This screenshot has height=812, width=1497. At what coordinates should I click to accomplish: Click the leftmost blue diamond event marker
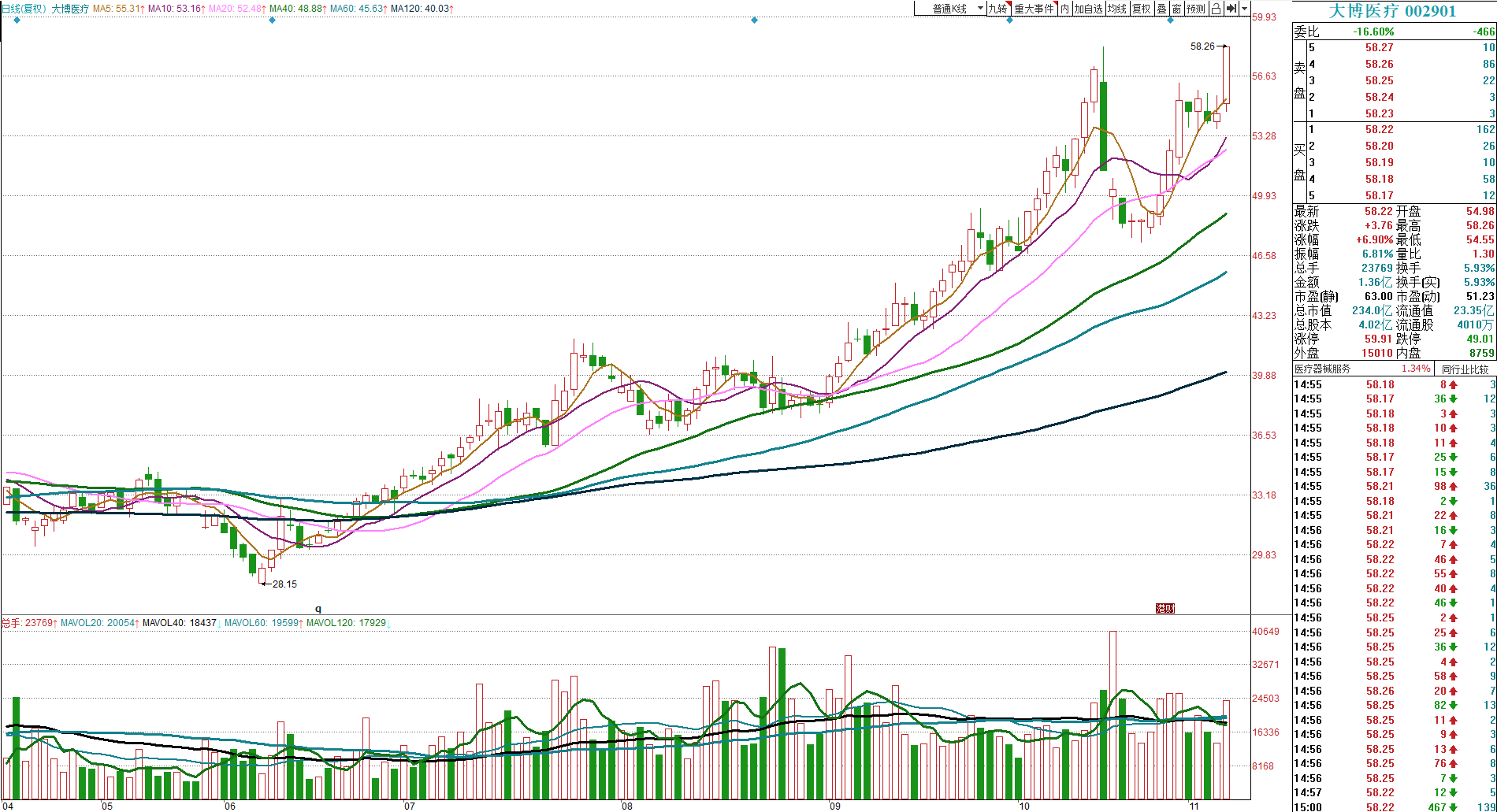pyautogui.click(x=17, y=20)
